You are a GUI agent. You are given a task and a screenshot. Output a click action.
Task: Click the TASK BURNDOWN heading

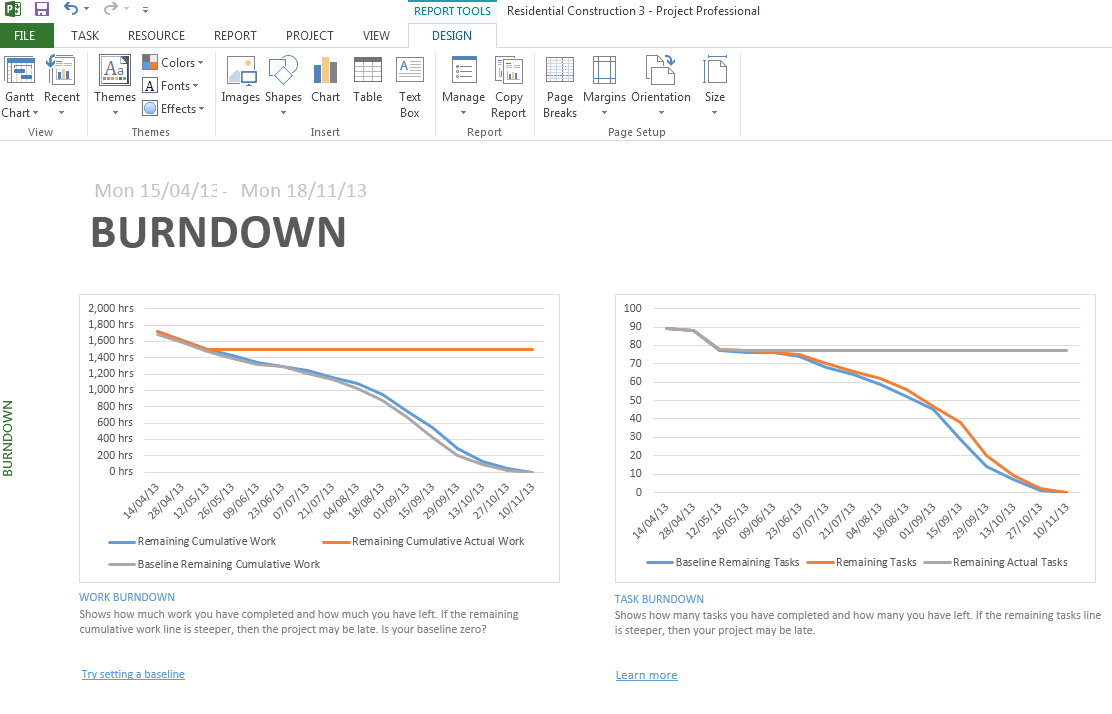pyautogui.click(x=659, y=599)
